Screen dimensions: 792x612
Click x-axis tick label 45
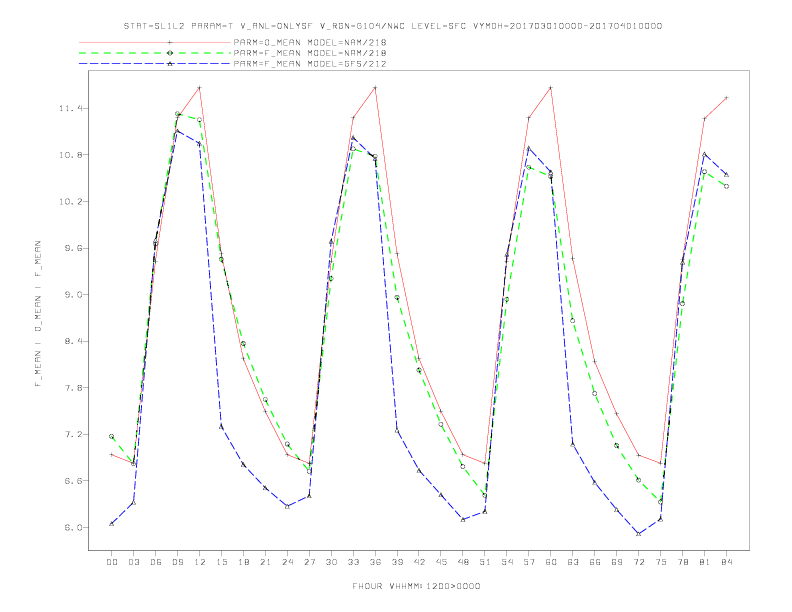[x=441, y=562]
